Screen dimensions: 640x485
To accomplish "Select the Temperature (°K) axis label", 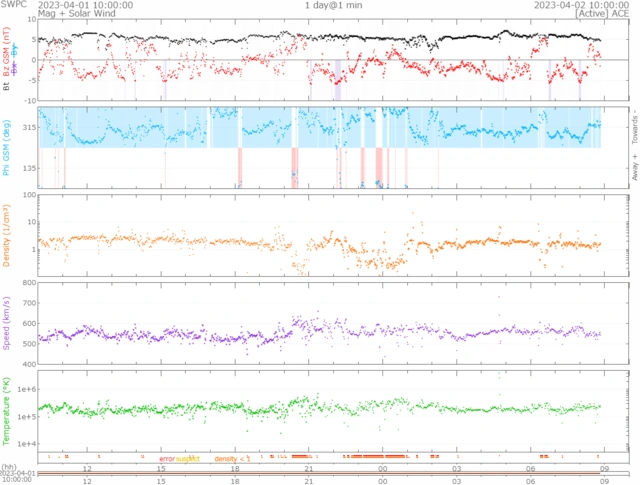I will pyautogui.click(x=7, y=410).
